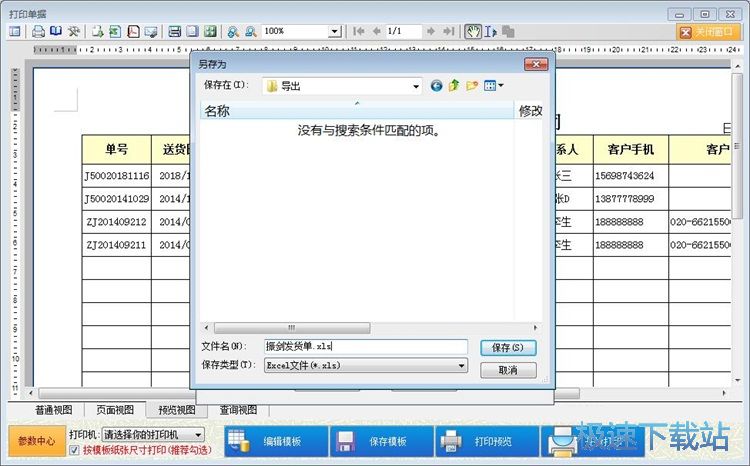
Task: Click cell J50020141029
Action: click(117, 199)
